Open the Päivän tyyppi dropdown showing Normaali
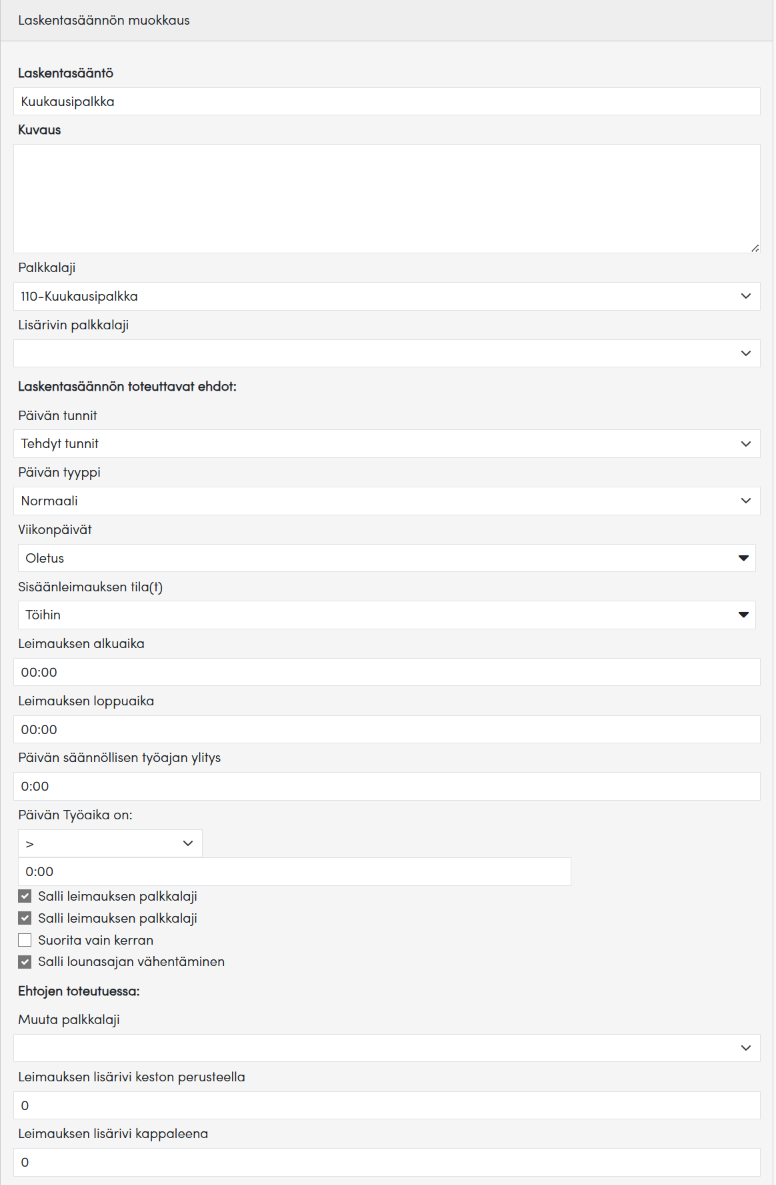Viewport: 776px width, 1185px height. [x=387, y=500]
